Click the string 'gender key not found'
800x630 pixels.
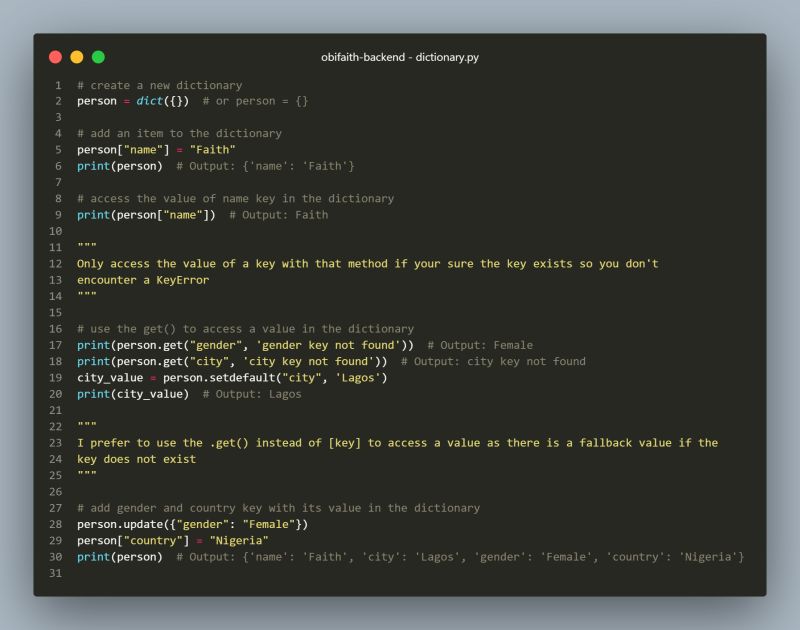point(328,345)
